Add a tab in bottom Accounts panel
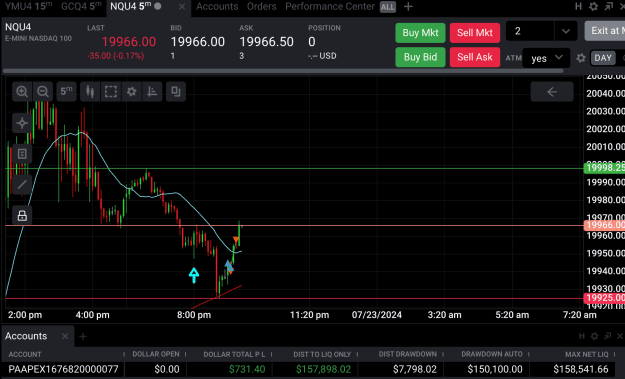625x379 pixels. pyautogui.click(x=83, y=336)
